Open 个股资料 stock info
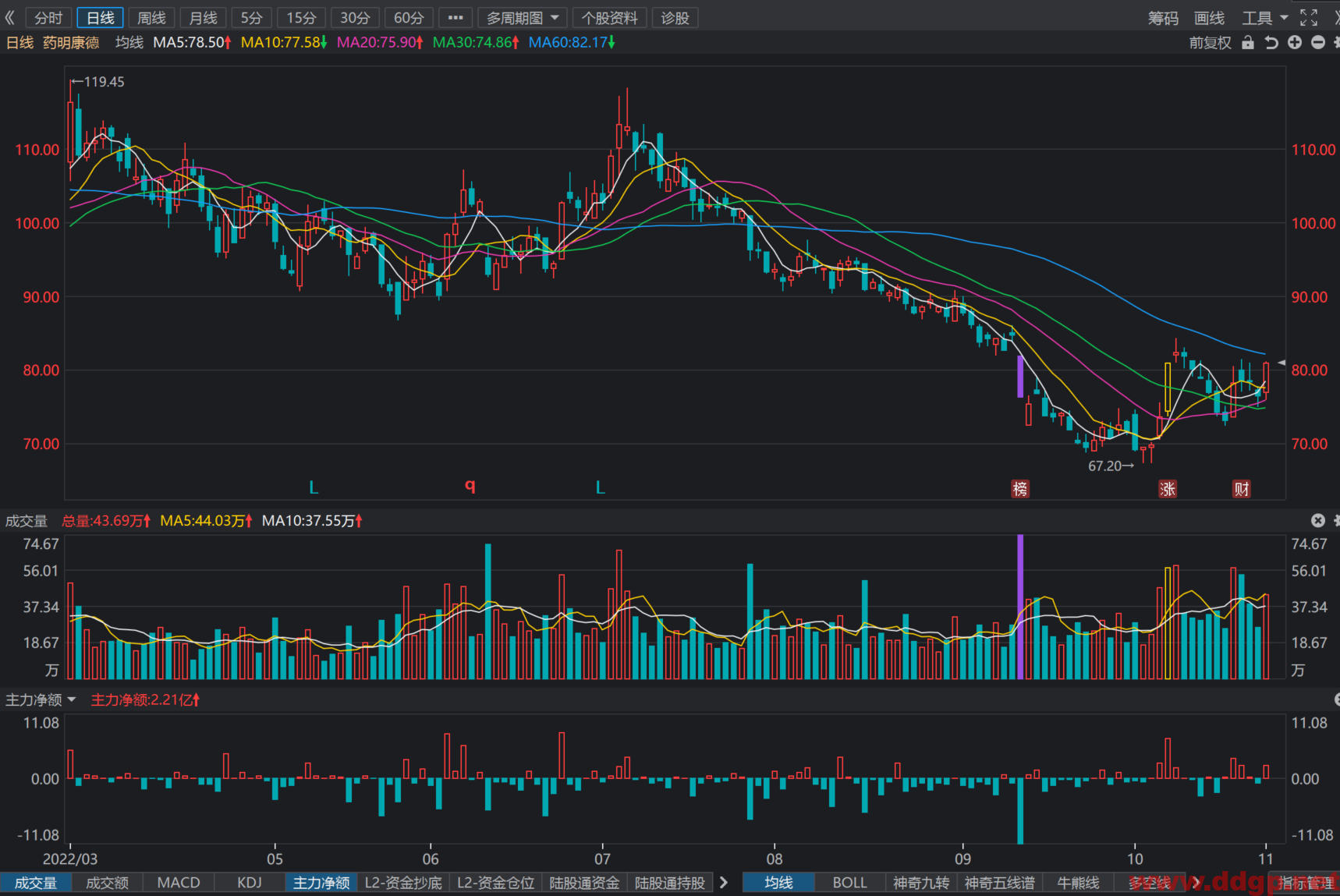 coord(609,17)
